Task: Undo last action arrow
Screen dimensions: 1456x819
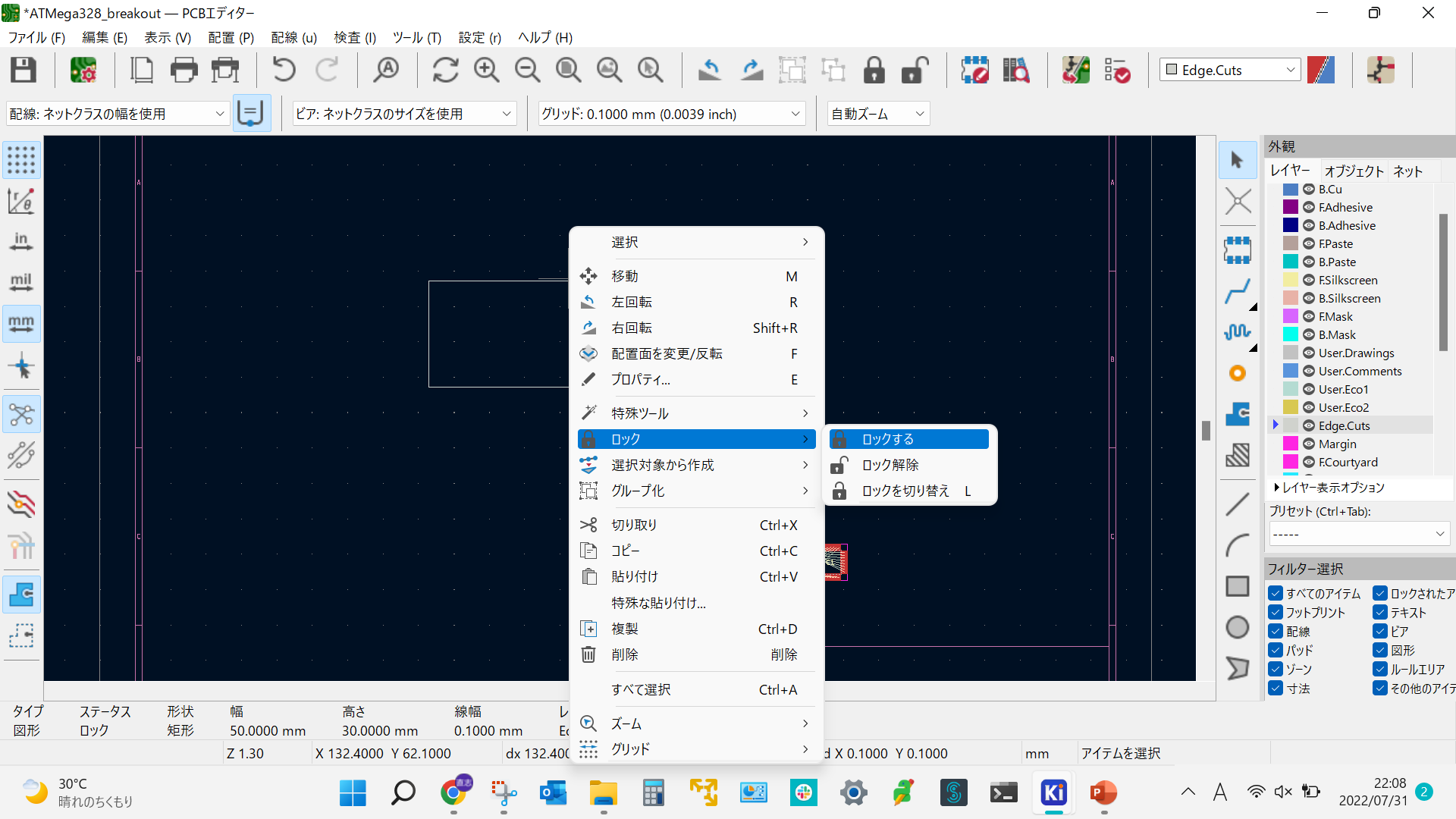Action: (284, 70)
